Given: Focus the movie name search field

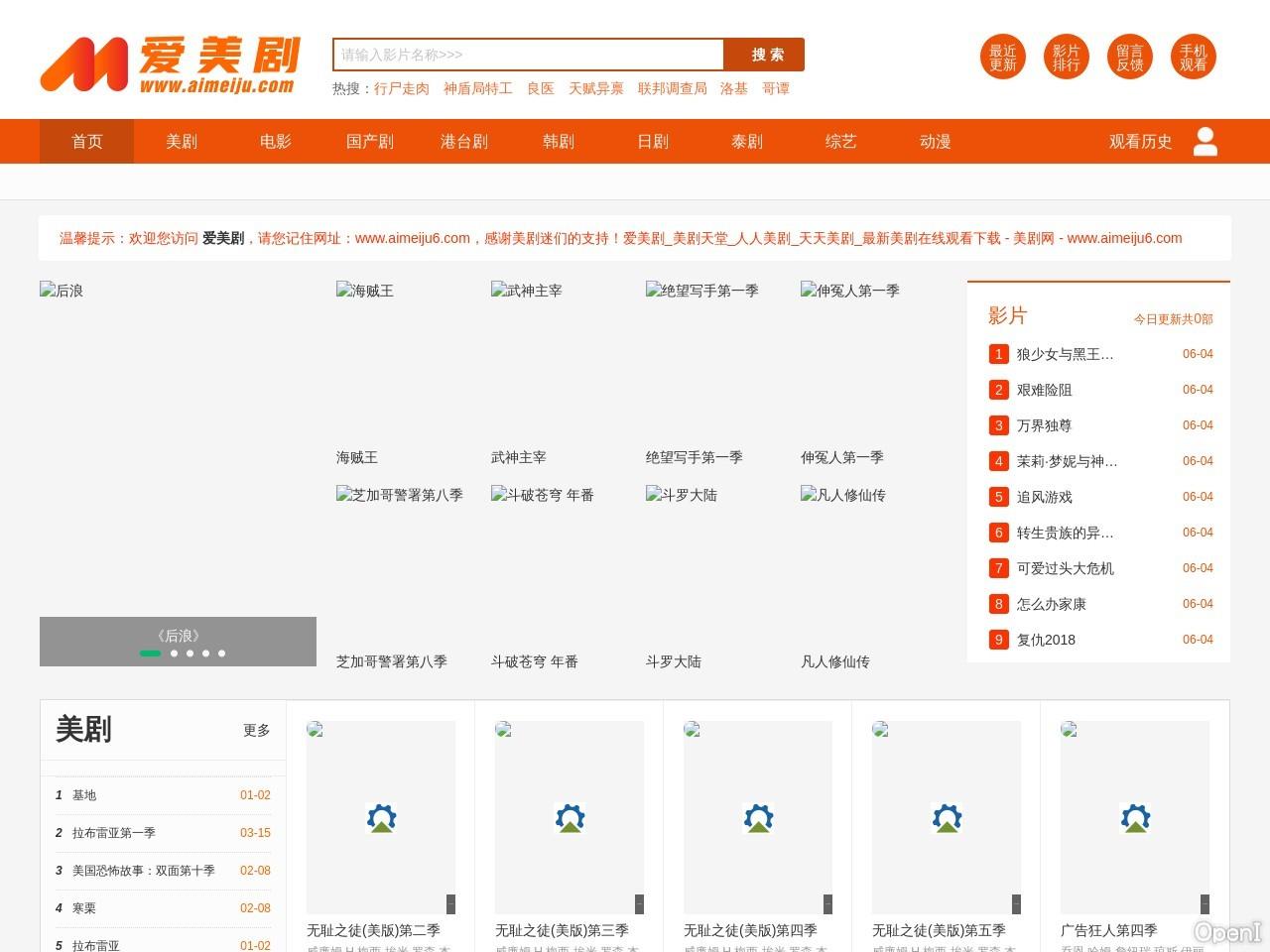Looking at the screenshot, I should tap(528, 56).
